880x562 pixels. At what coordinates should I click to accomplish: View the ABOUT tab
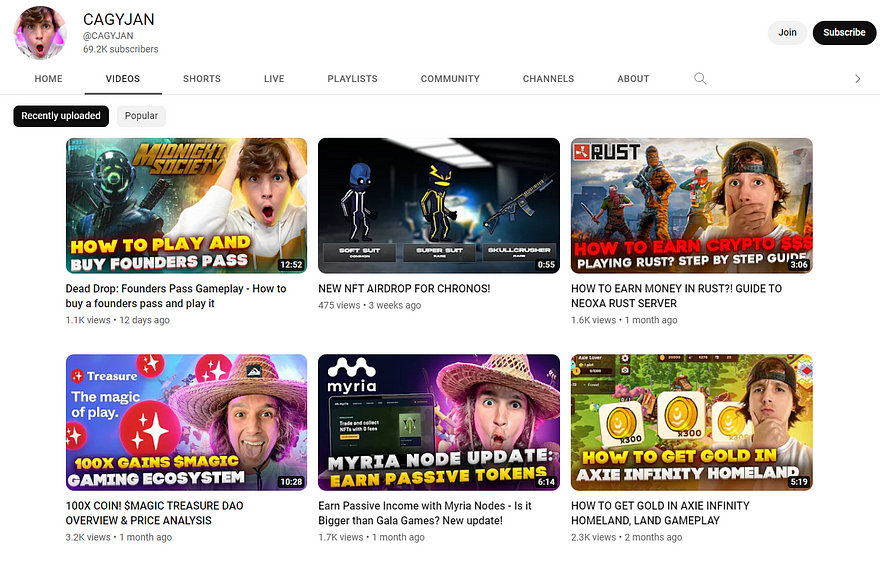[633, 79]
